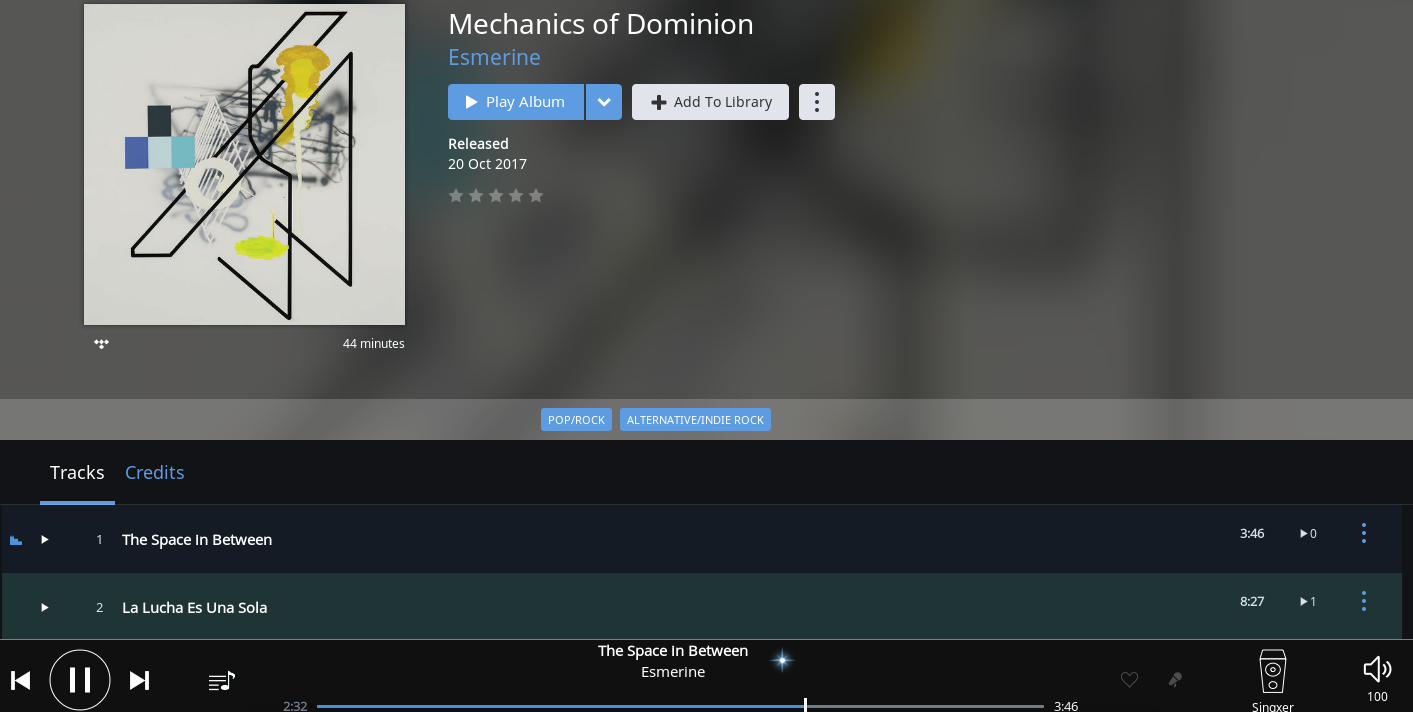
Task: Click the lyrics microphone icon
Action: tap(1175, 680)
